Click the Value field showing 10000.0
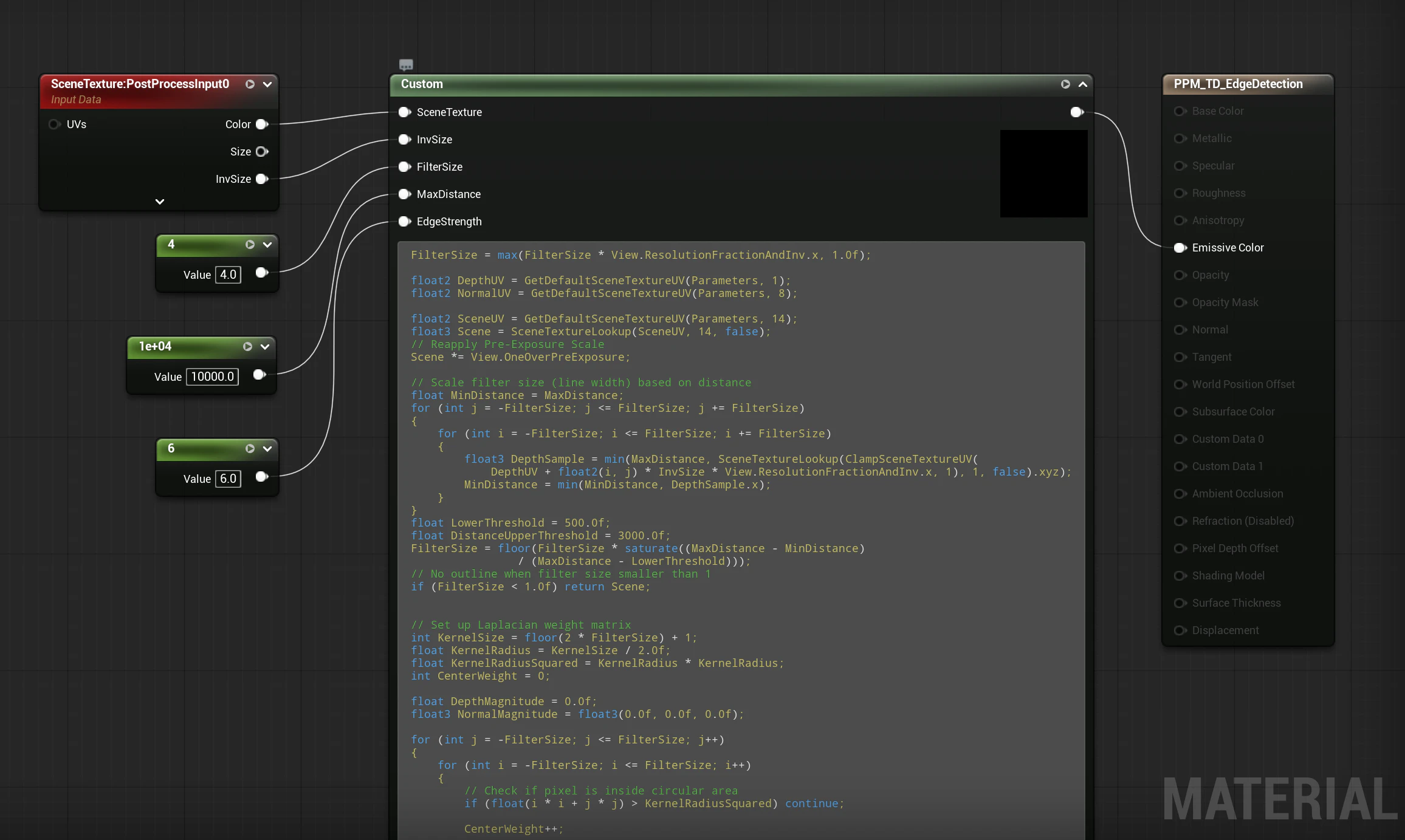 point(212,377)
